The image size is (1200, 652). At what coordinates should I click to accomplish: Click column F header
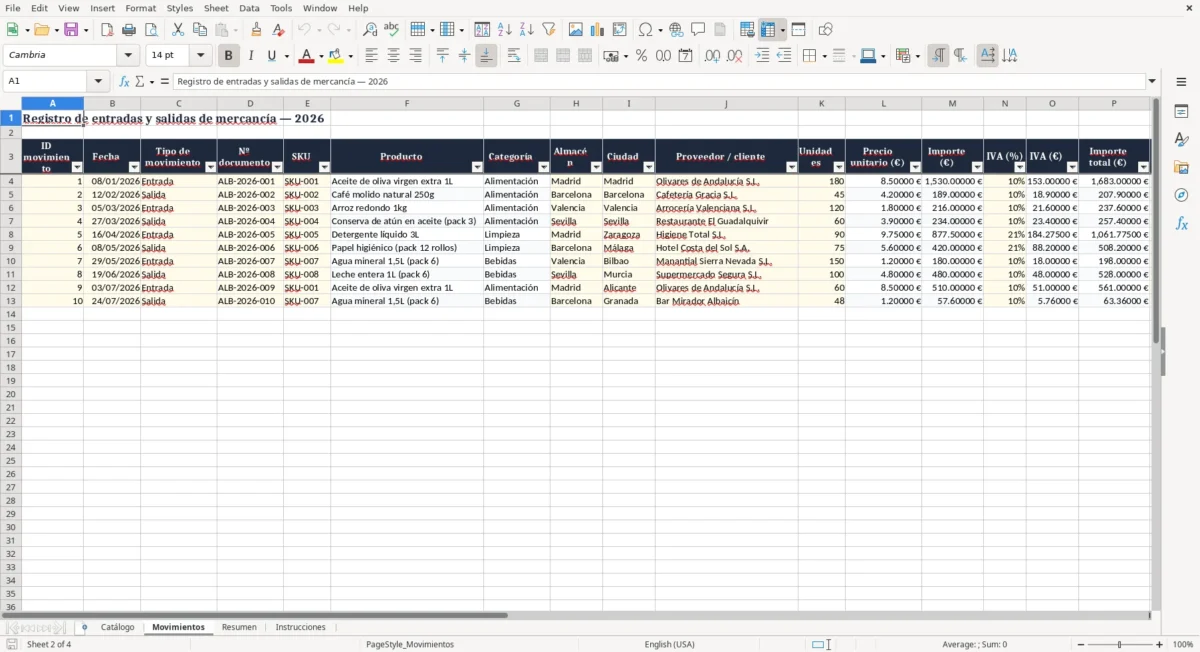click(407, 103)
